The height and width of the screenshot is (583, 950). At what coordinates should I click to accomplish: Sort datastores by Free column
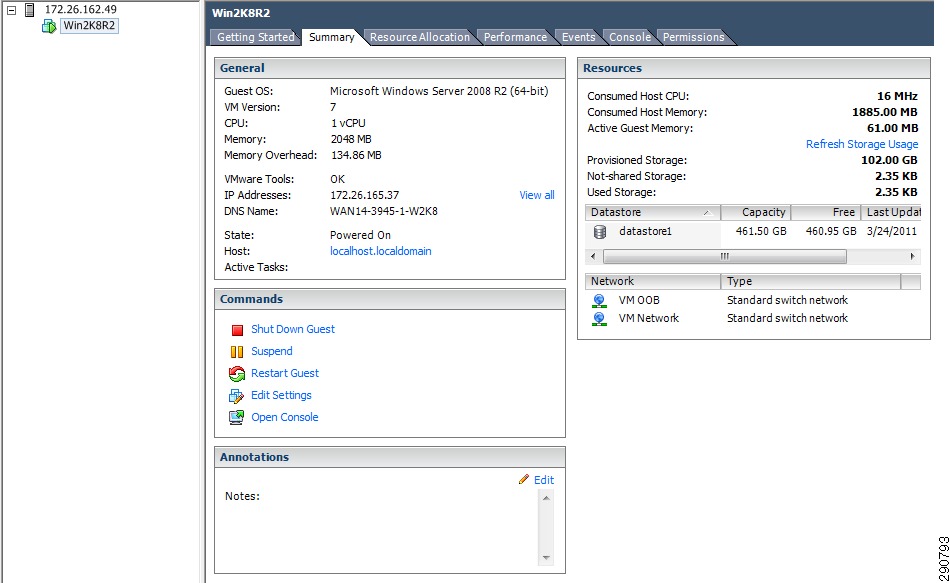pos(826,212)
